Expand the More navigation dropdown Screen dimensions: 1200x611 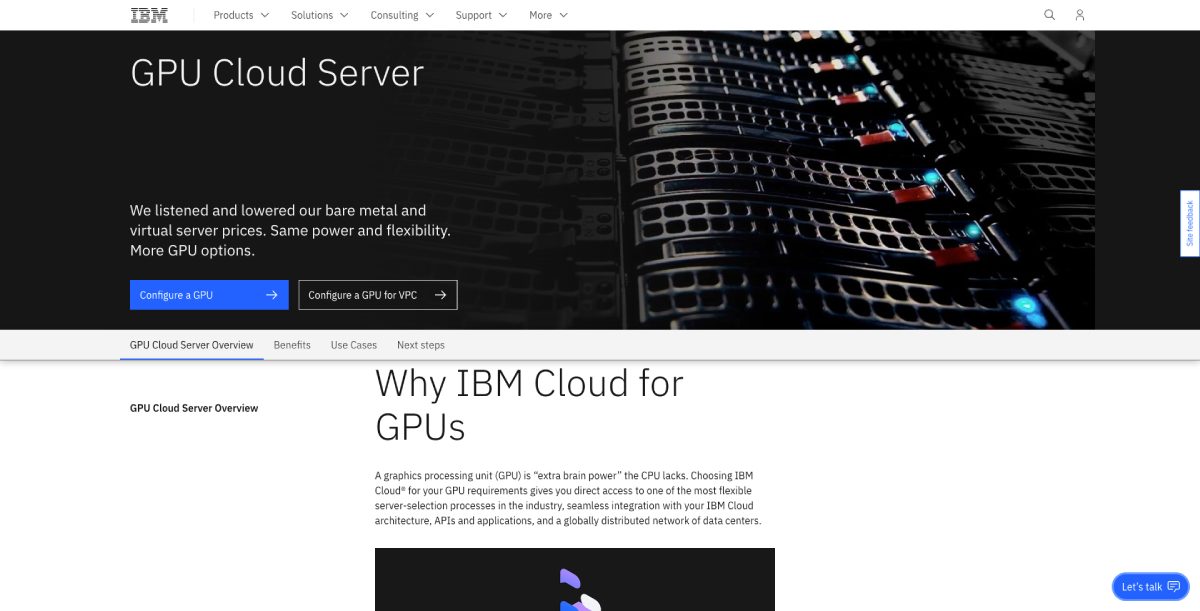click(x=547, y=15)
